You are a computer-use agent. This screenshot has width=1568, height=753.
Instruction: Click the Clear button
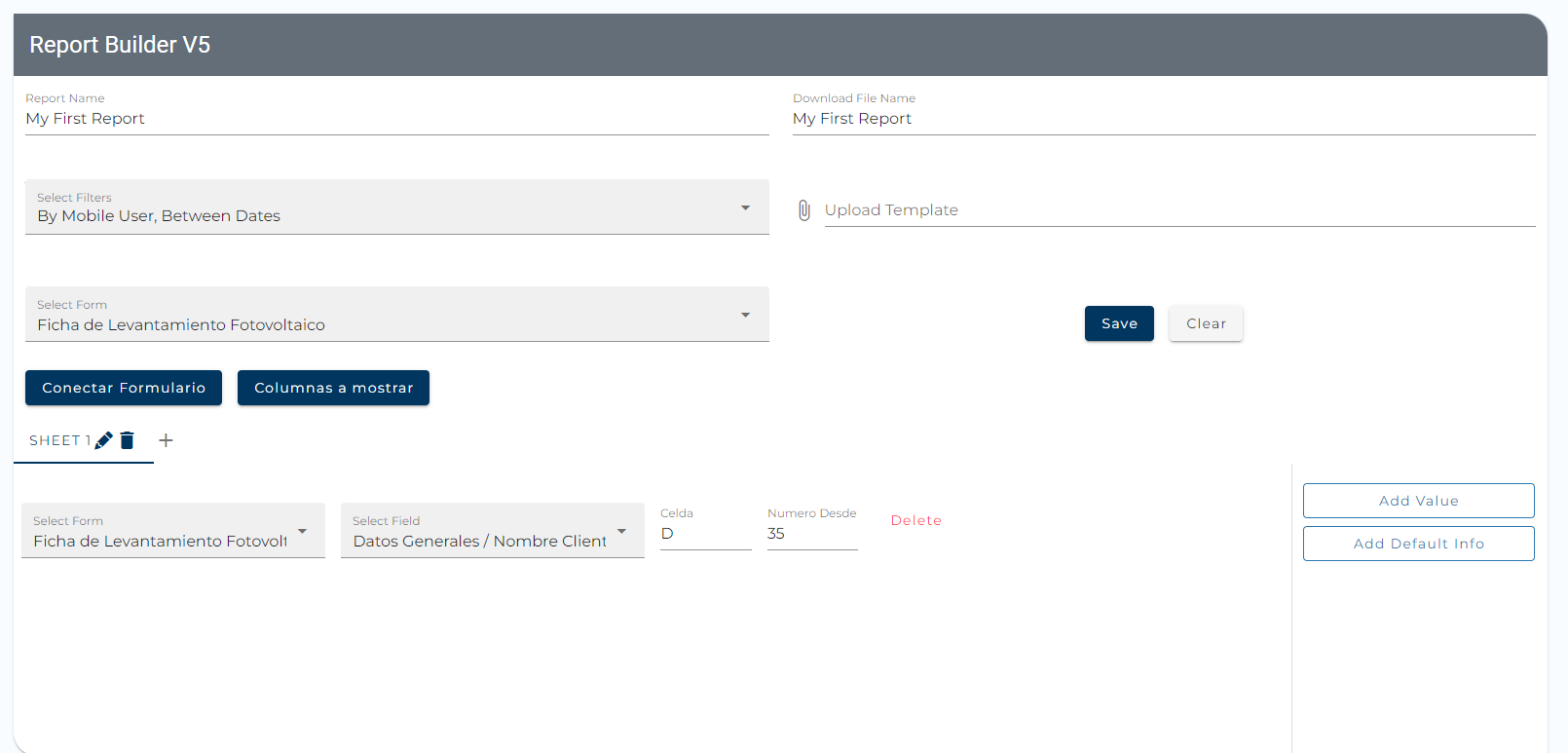(x=1206, y=323)
